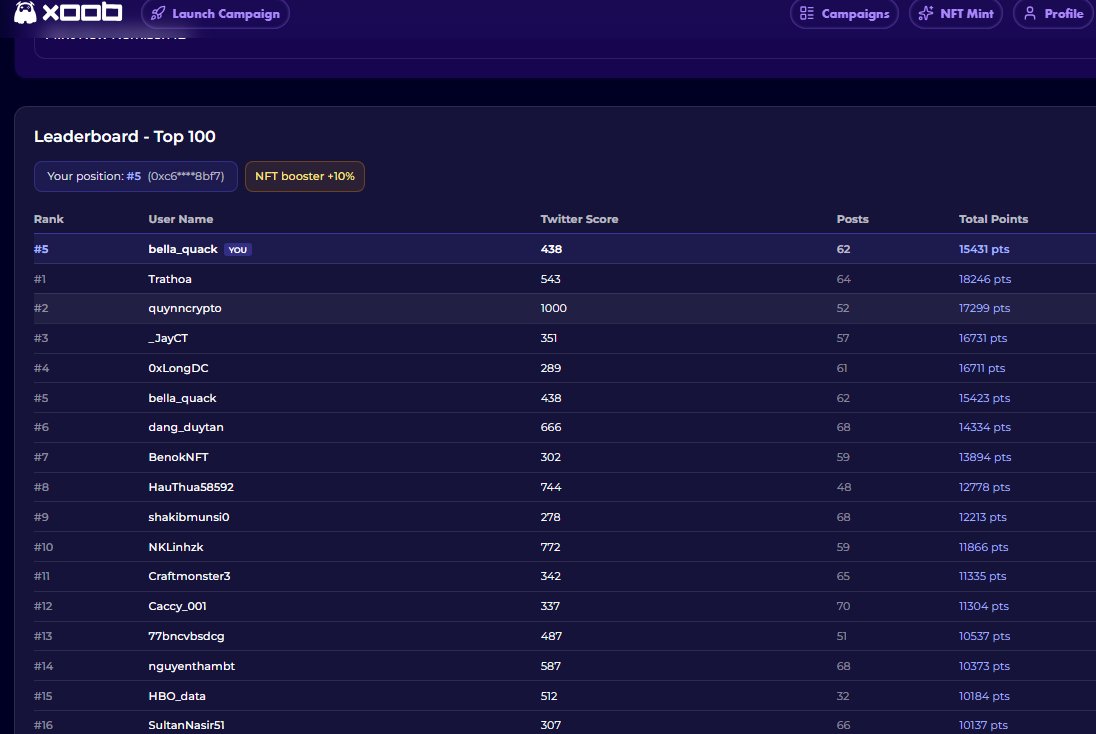Click the rocket icon in Launch Campaign
The width and height of the screenshot is (1096, 734).
(159, 13)
